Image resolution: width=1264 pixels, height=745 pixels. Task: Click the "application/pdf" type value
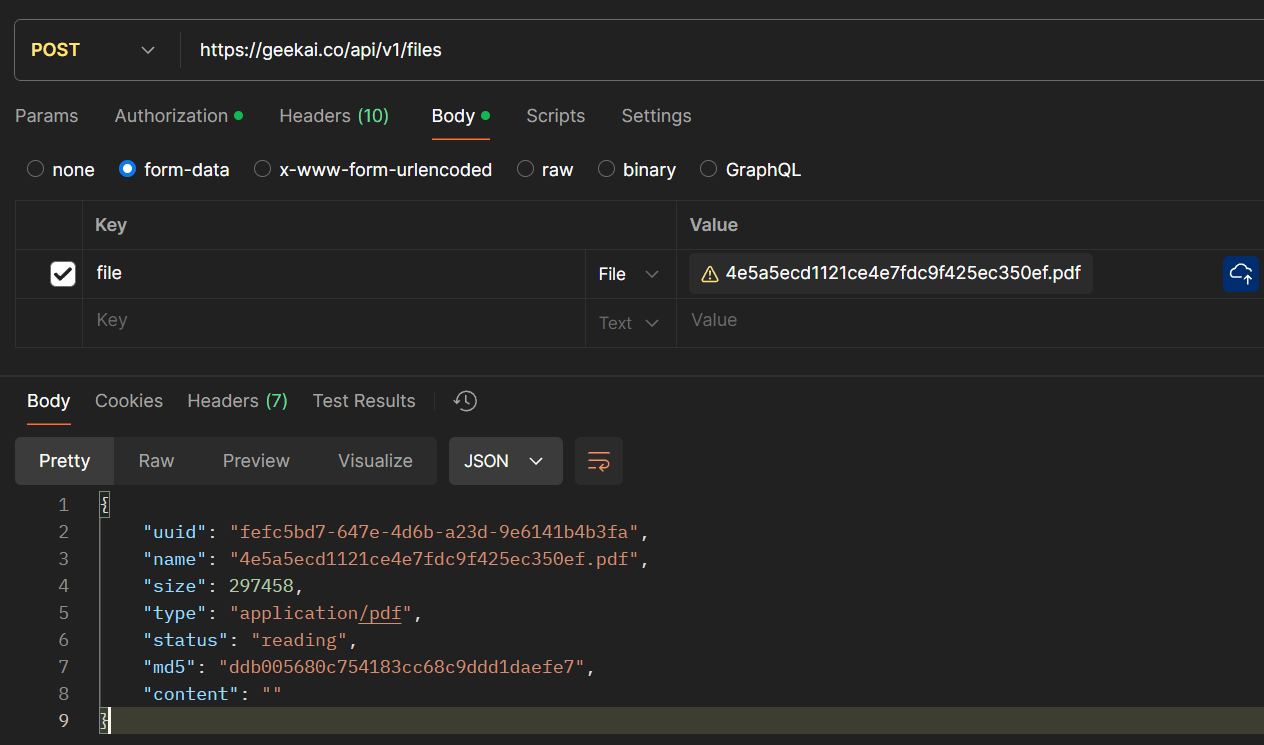click(321, 613)
